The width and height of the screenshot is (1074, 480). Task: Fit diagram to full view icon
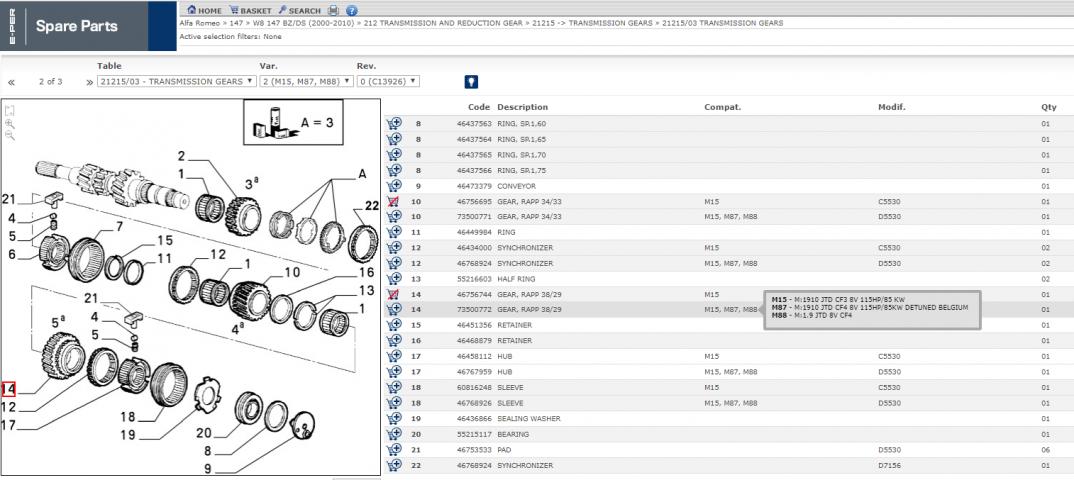pyautogui.click(x=10, y=111)
